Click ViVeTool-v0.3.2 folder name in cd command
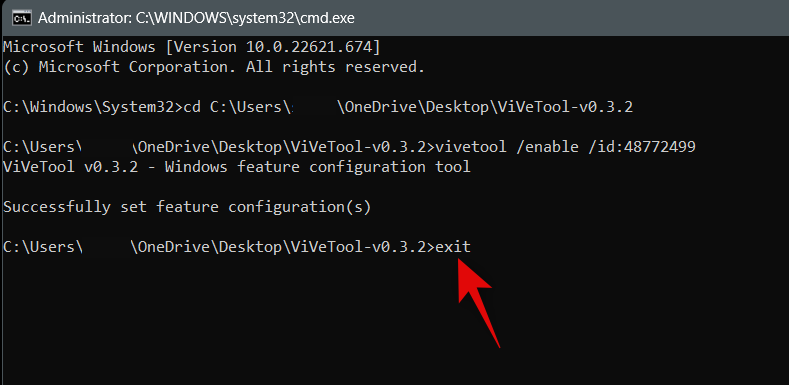Screen dimensions: 789x385 565,107
